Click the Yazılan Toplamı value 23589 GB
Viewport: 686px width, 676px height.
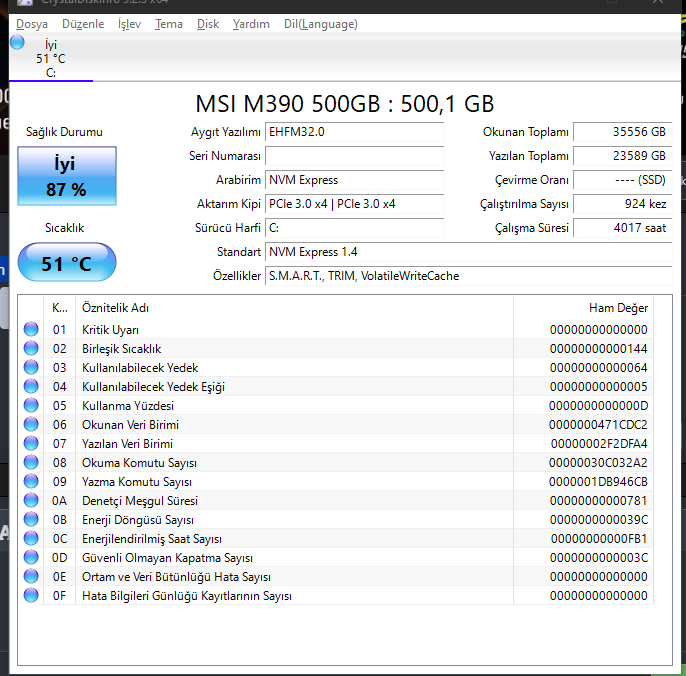point(623,156)
